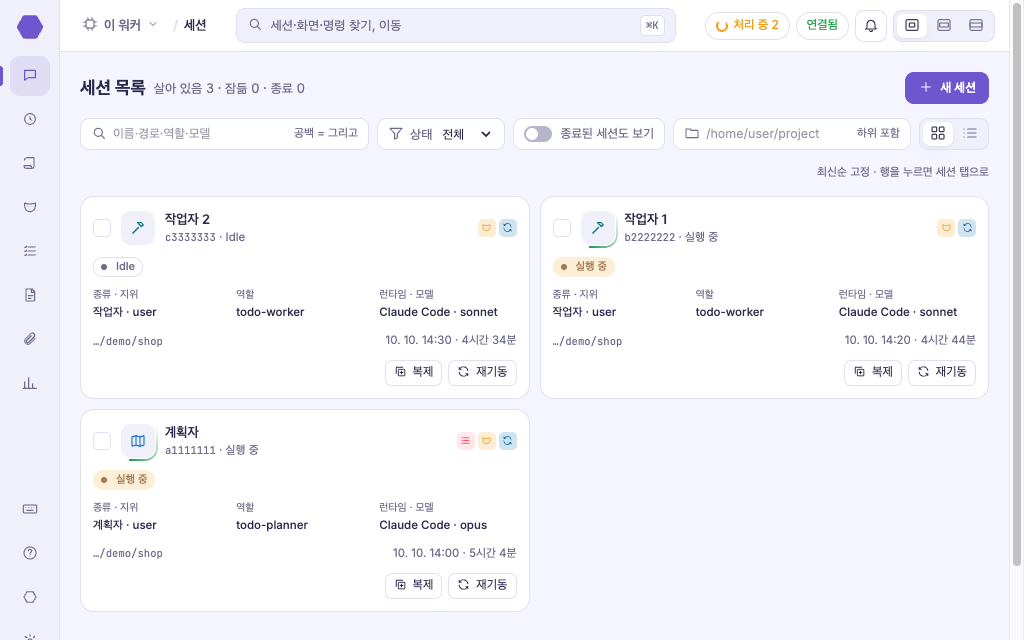Viewport: 1024px width, 640px height.
Task: Open the document icon in sidebar
Action: [30, 295]
